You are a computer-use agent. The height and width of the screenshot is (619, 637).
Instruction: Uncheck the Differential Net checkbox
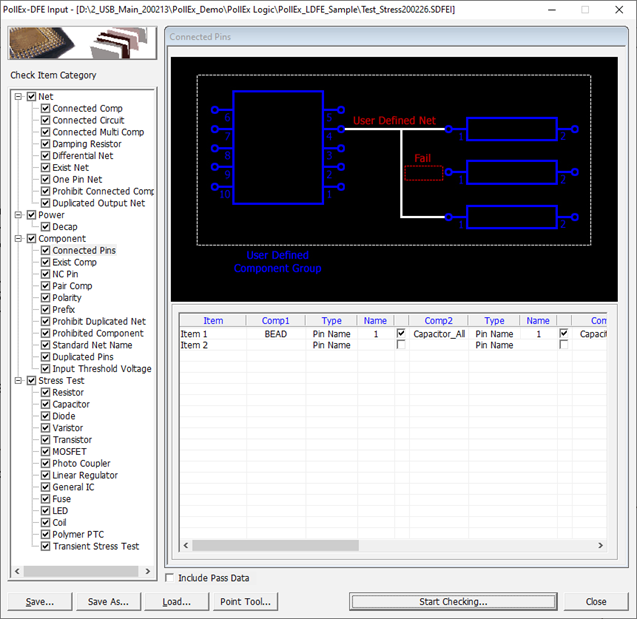click(45, 156)
